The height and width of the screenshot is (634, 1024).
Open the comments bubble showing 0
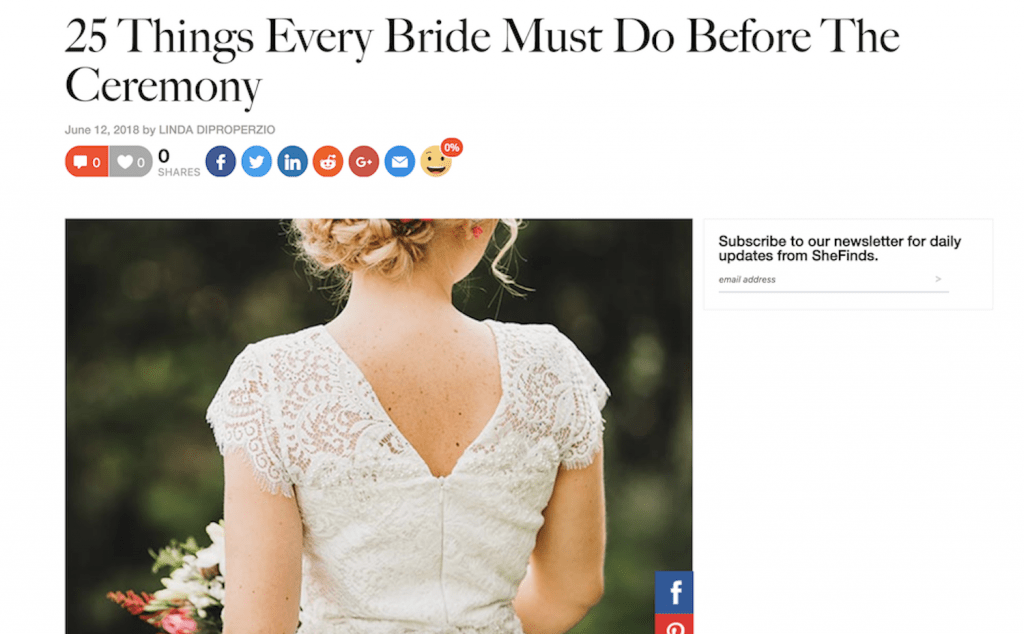click(x=87, y=162)
